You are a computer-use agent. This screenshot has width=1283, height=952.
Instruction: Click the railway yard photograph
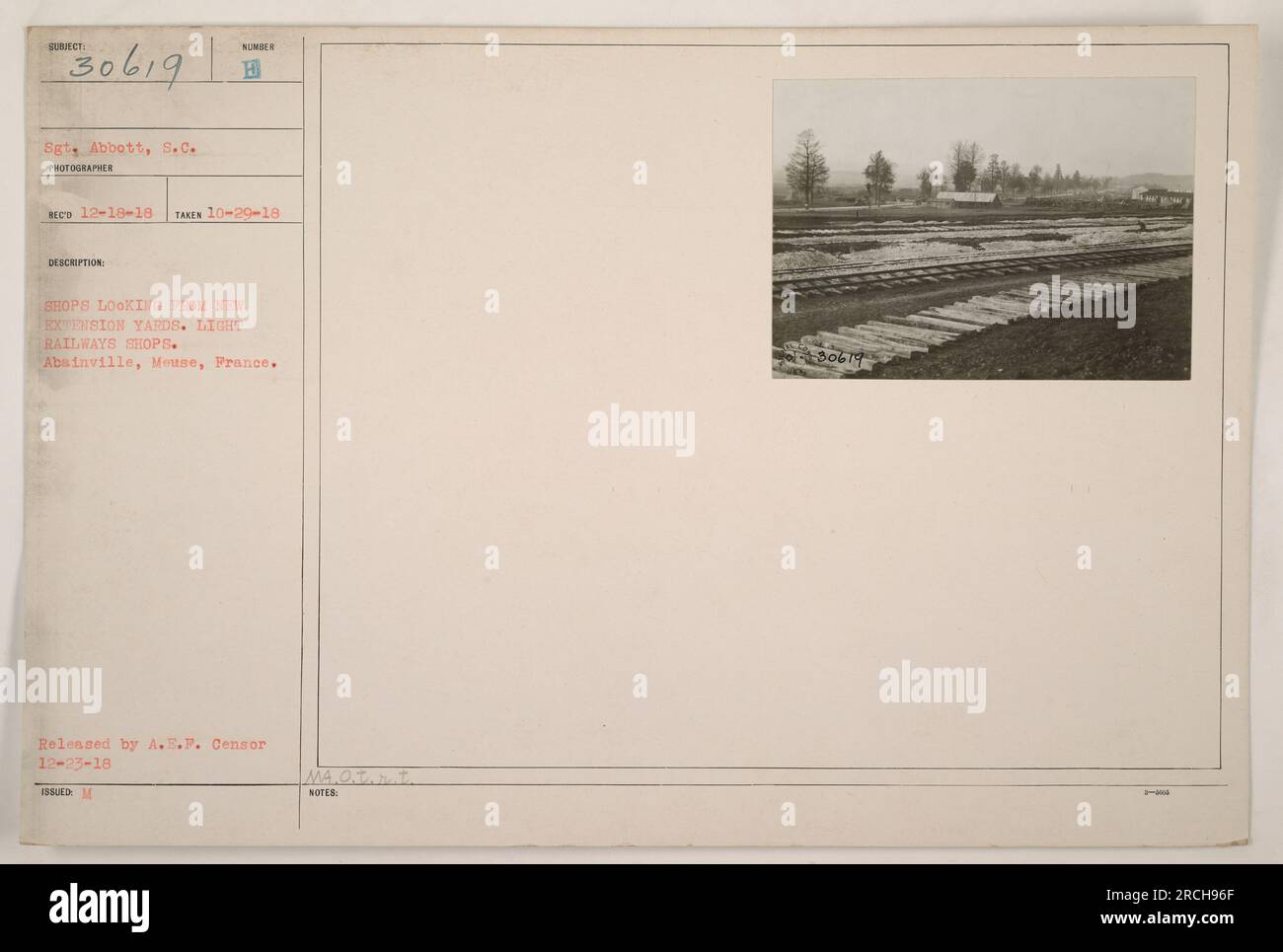(982, 229)
